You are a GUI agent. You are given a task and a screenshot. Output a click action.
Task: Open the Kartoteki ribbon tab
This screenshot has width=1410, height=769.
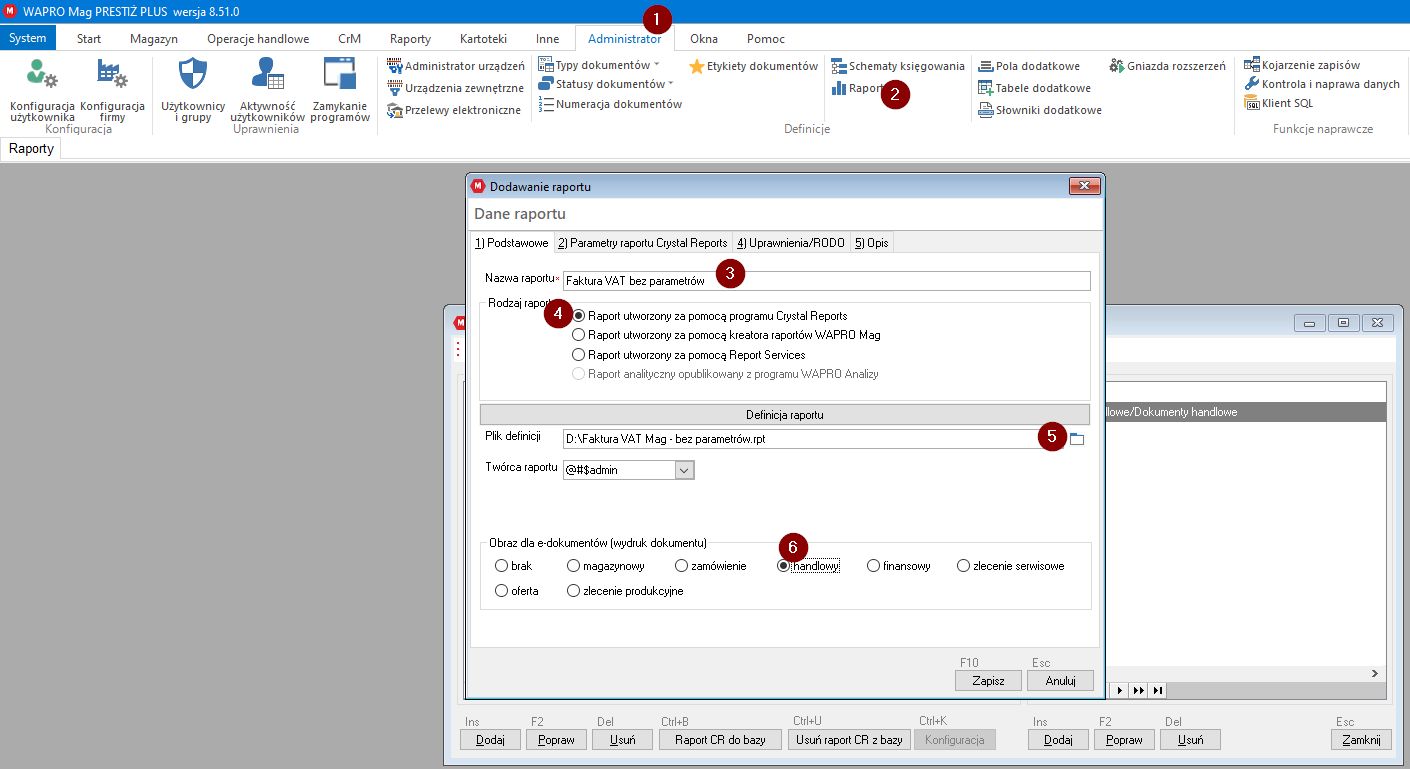point(483,39)
